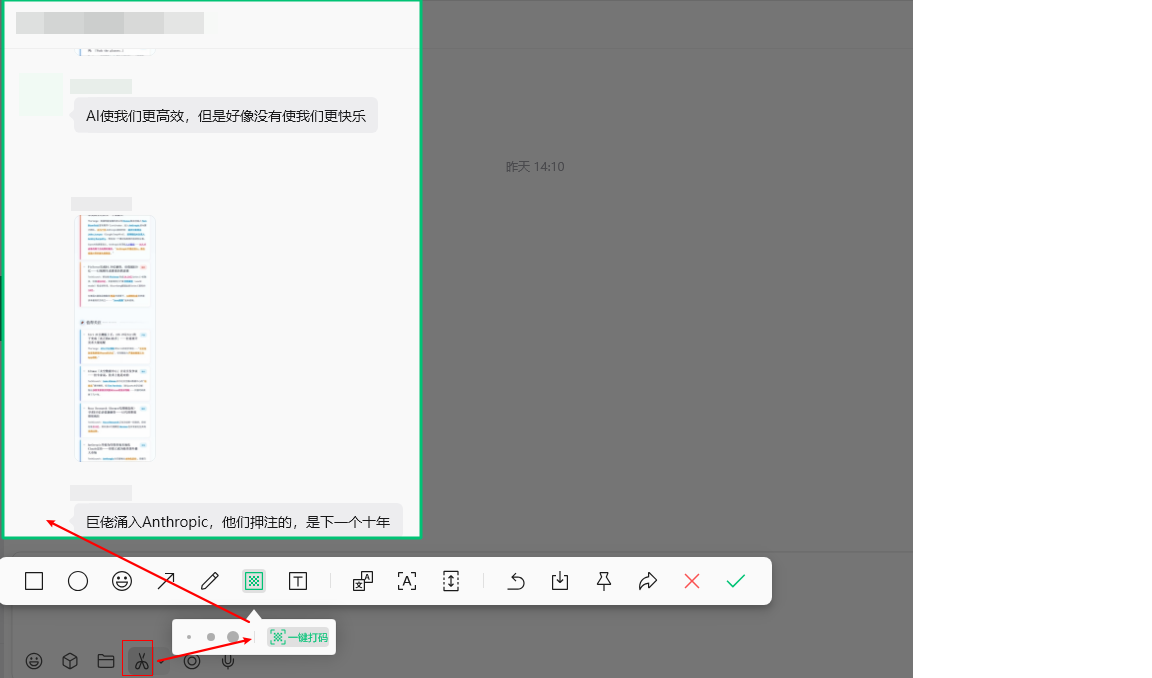Screen dimensions: 1152x678
Task: Click message 'AI使我们更高效，但是好像没有使我们更快乐'
Action: (x=226, y=116)
